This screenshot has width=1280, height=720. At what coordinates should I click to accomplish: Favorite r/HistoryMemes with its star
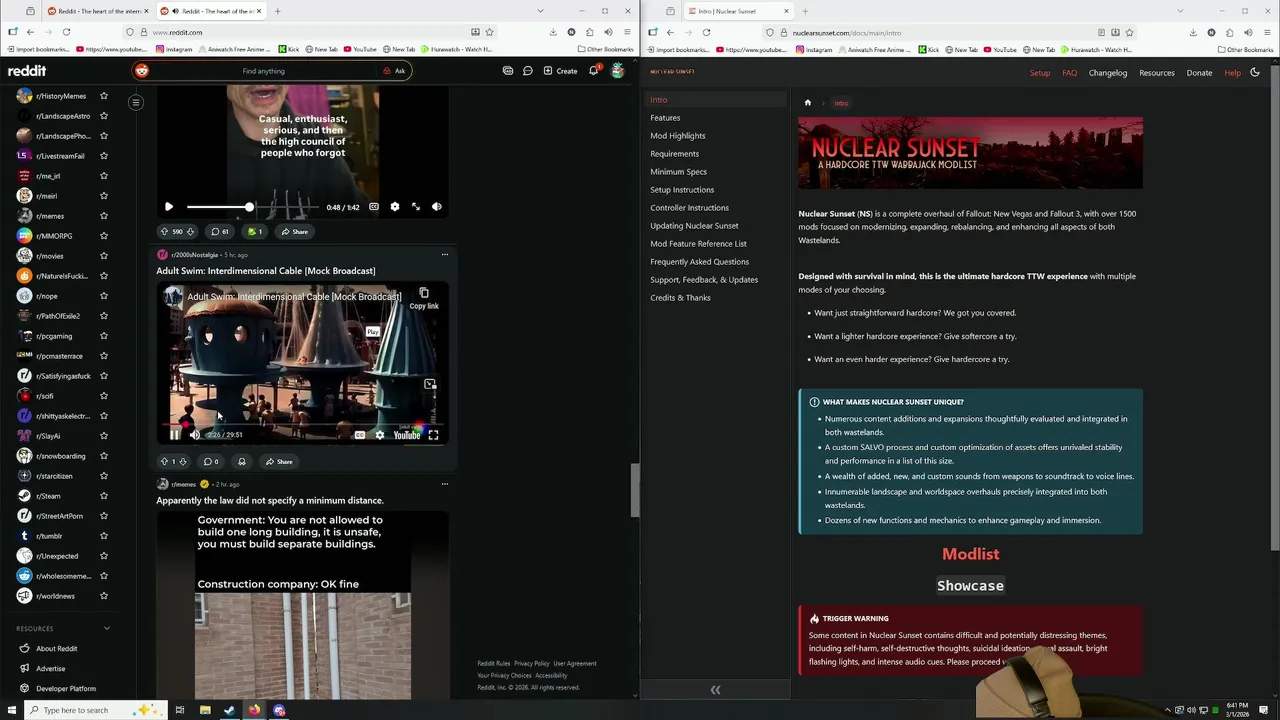point(103,96)
